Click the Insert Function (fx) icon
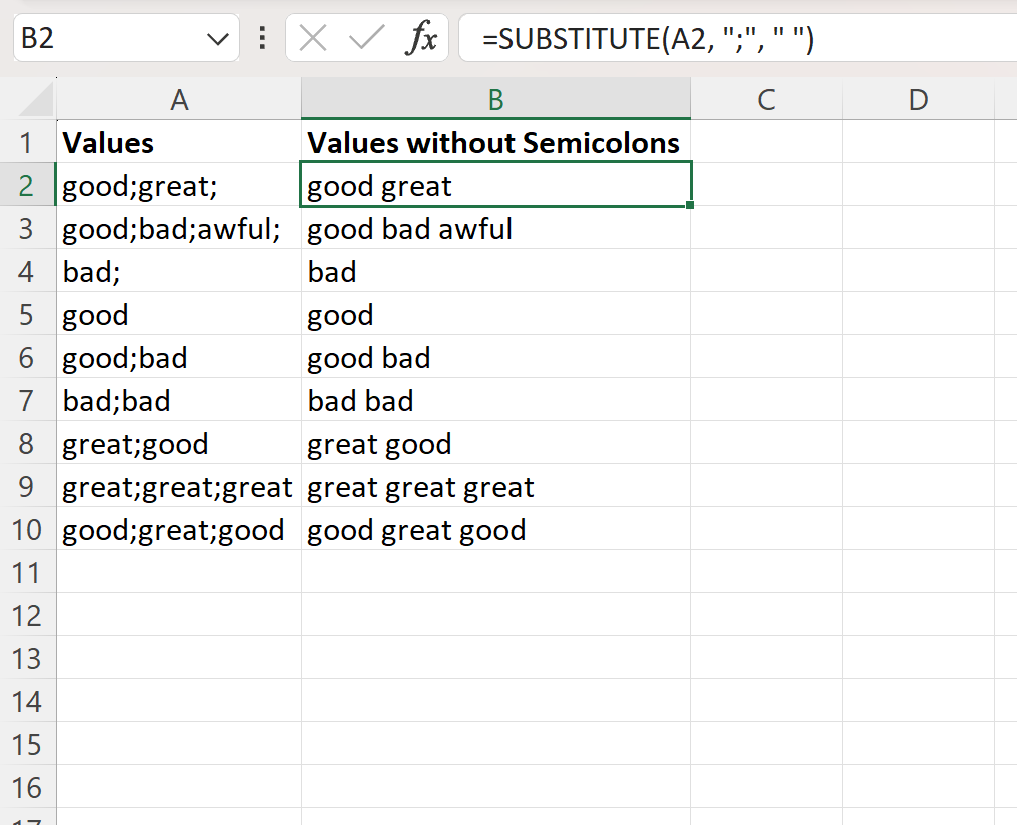Viewport: 1017px width, 825px height. pyautogui.click(x=425, y=38)
